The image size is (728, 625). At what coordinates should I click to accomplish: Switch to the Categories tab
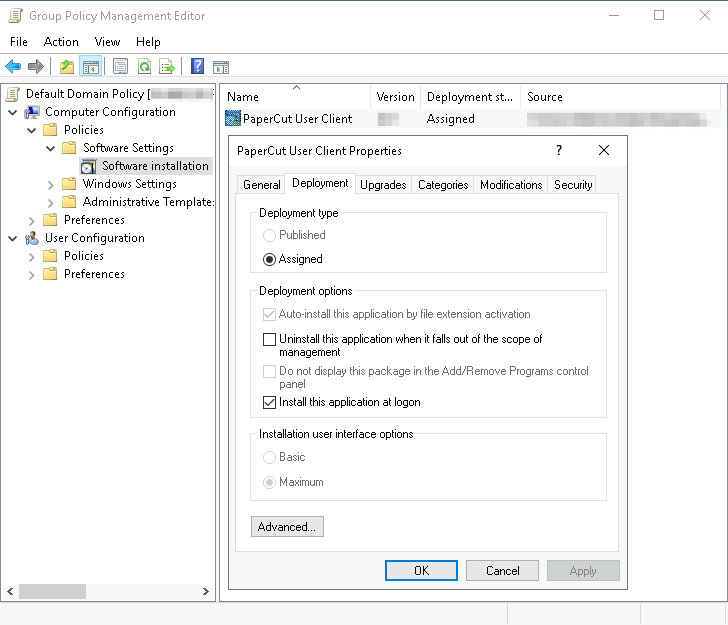[x=443, y=185]
